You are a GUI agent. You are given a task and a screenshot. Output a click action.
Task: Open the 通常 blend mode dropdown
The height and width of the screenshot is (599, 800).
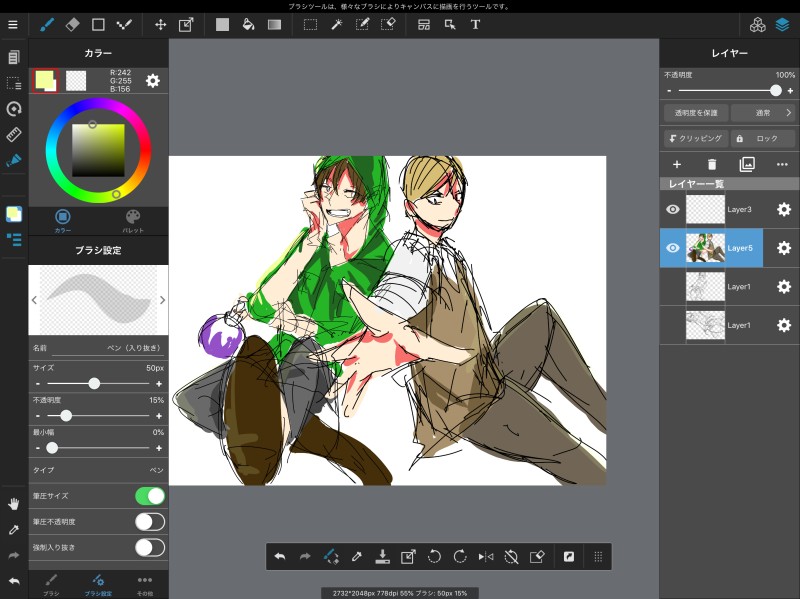(x=763, y=113)
